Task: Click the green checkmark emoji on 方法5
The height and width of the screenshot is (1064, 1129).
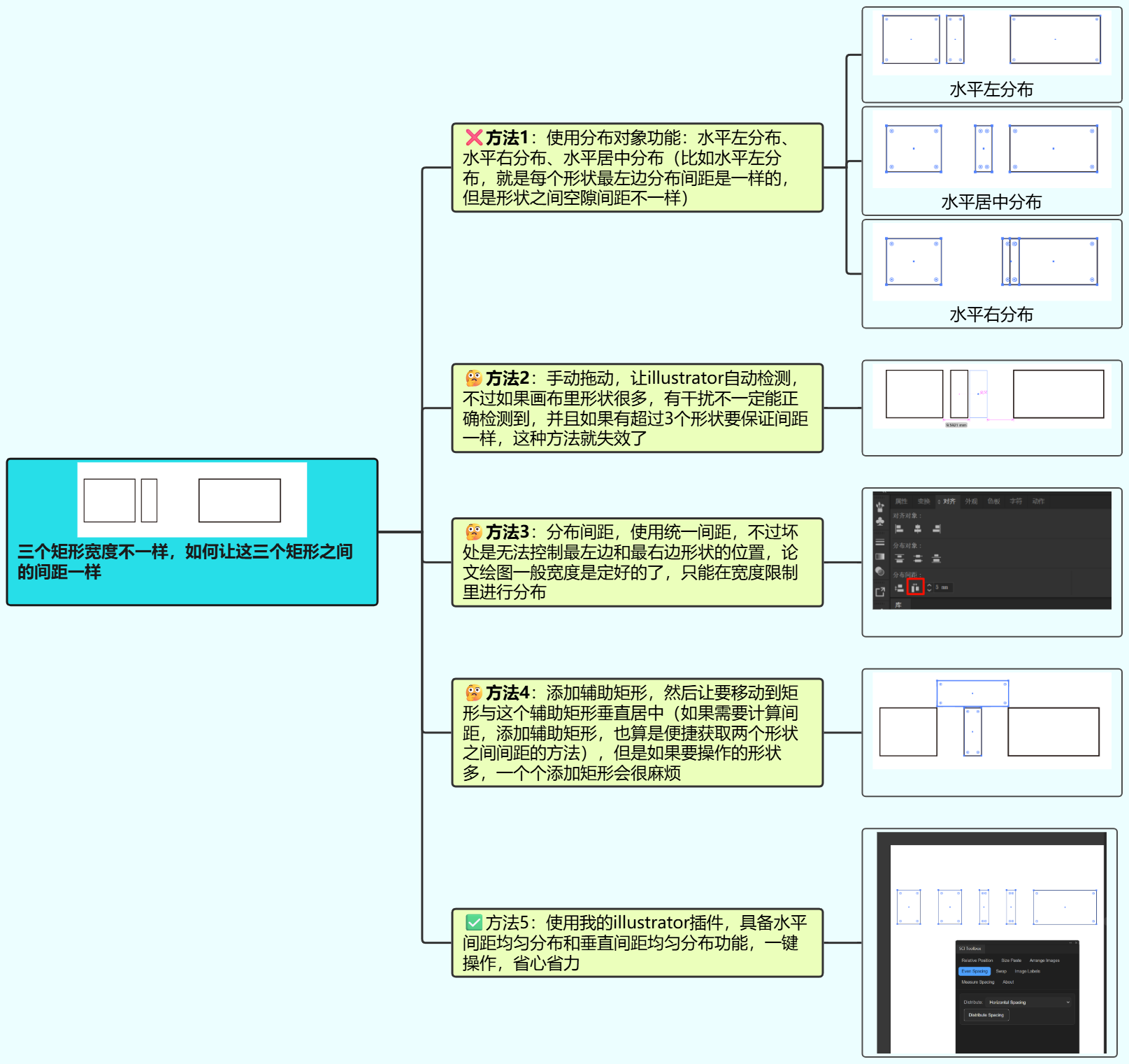Action: (x=474, y=923)
